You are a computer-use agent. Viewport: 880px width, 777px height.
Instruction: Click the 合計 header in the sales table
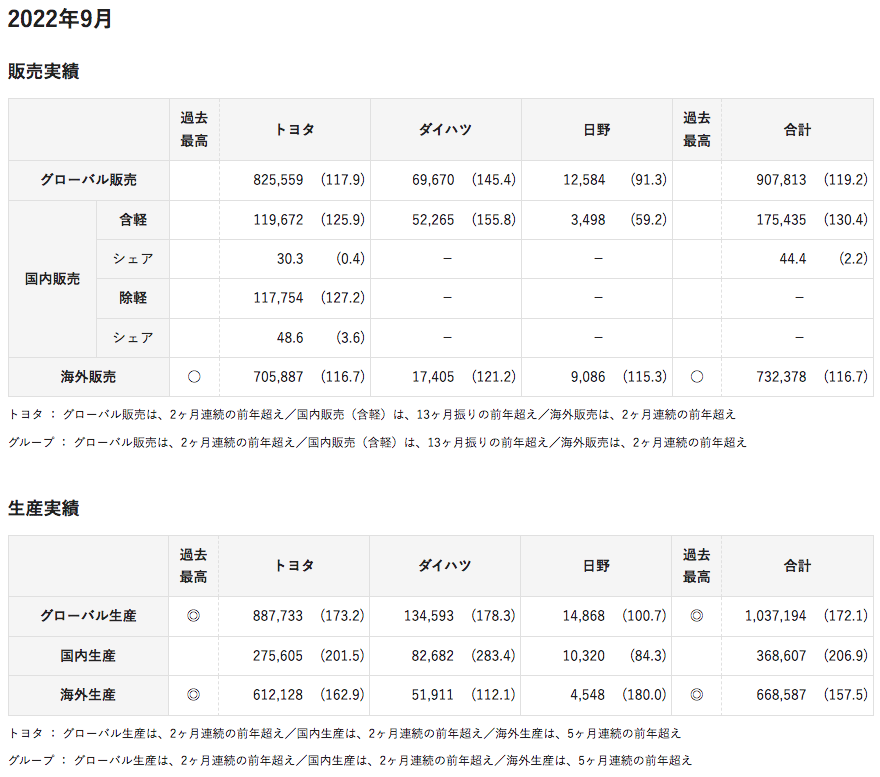pos(798,130)
